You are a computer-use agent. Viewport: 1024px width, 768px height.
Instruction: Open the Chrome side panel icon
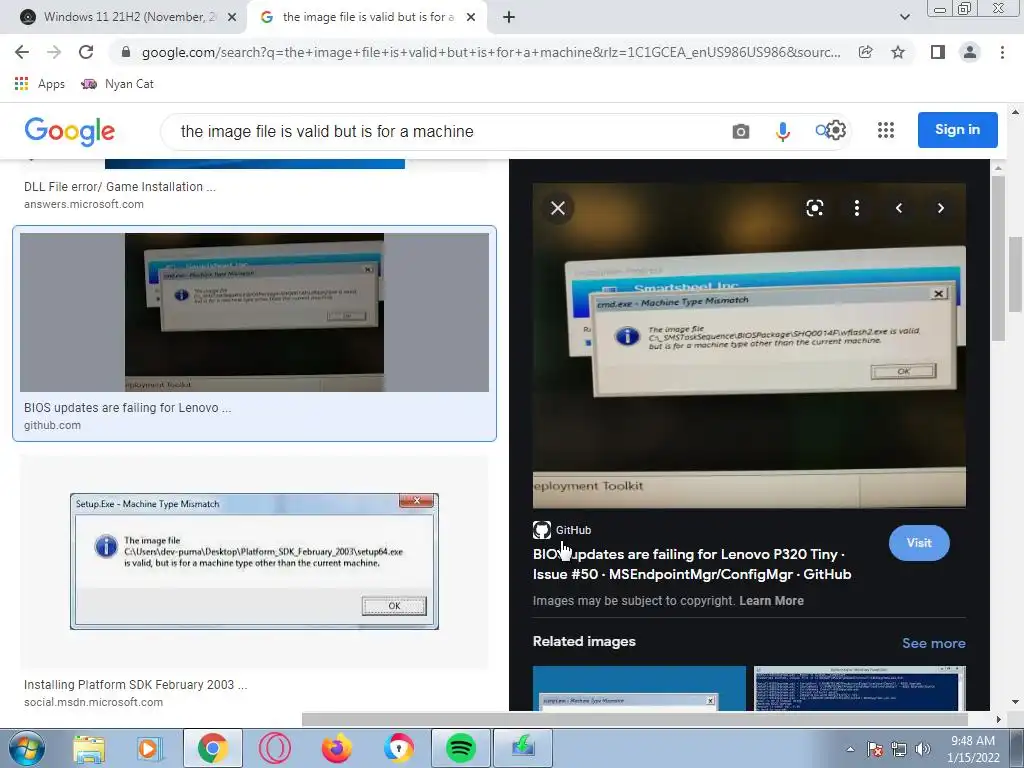point(937,52)
